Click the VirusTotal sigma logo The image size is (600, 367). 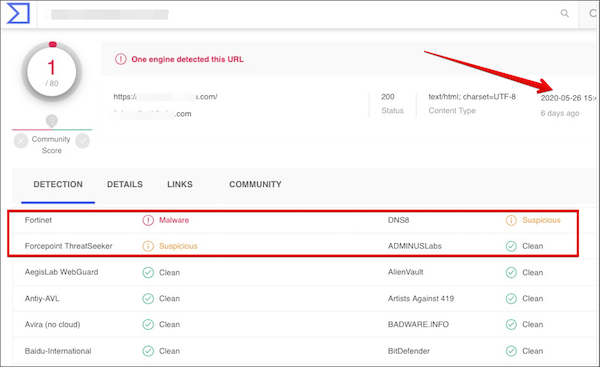point(18,13)
